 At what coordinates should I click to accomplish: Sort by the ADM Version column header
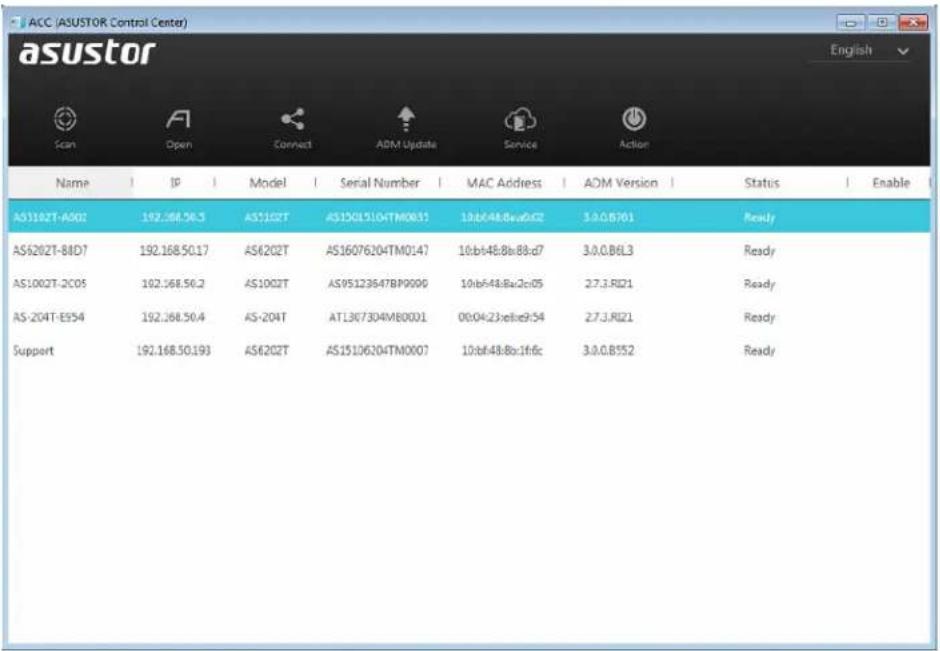(x=620, y=183)
